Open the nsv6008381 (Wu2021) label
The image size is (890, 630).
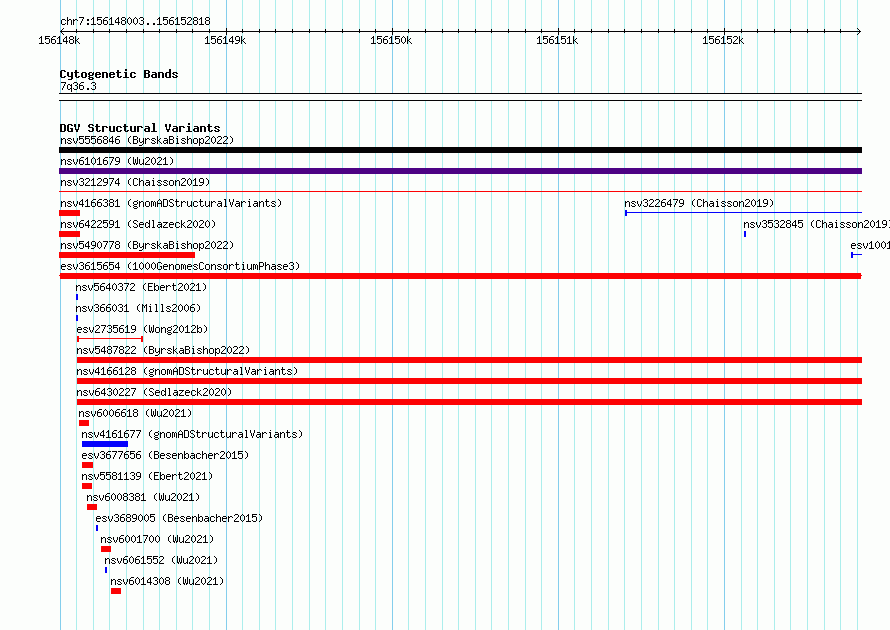click(x=143, y=497)
